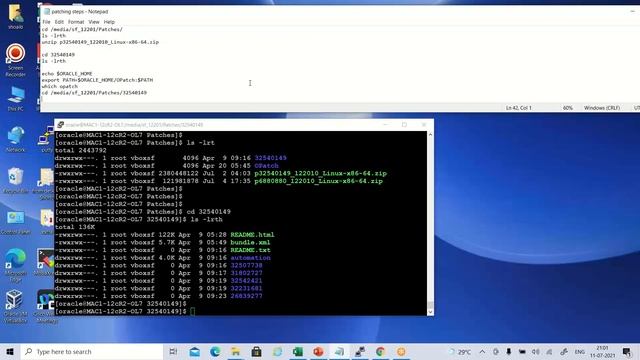Open Microsoft Edge on the taskbar
This screenshot has width=640, height=360.
[215, 351]
